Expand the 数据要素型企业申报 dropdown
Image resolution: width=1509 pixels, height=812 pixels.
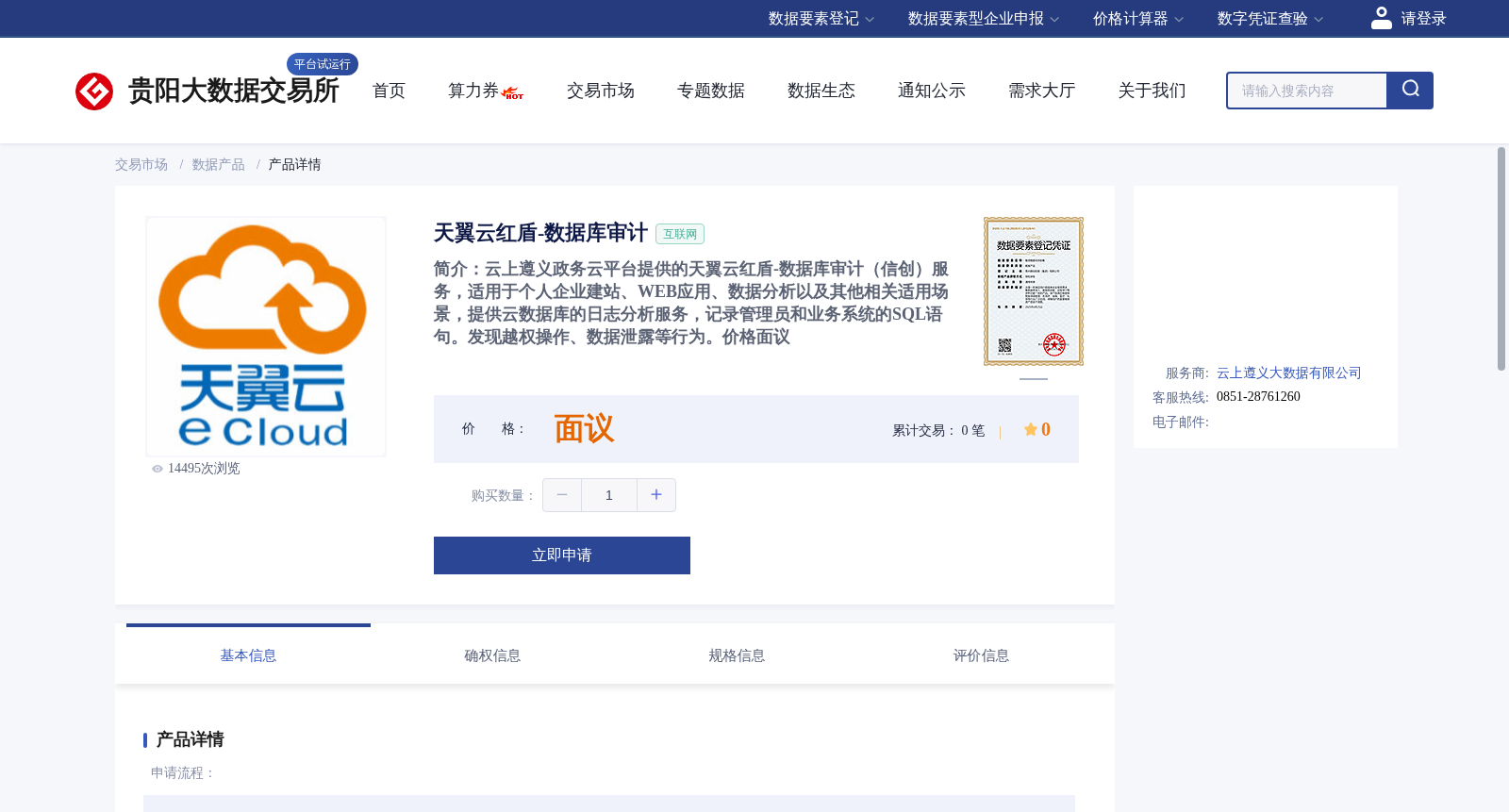(984, 19)
